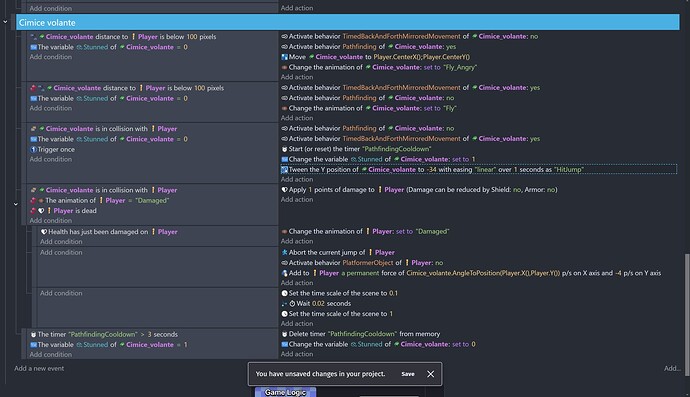Click "PathfindingCooldown" in Delete timer action

[362, 334]
